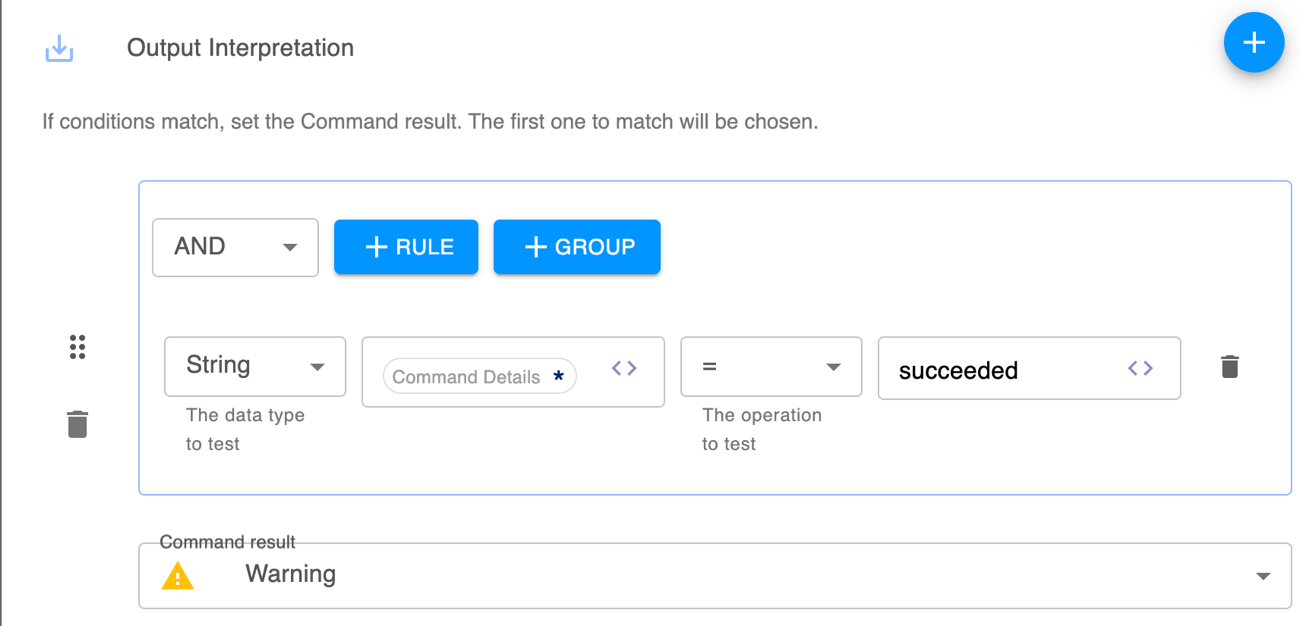This screenshot has width=1300, height=626.
Task: Remove the rule with the trash icon beside succeeded
Action: click(1230, 367)
